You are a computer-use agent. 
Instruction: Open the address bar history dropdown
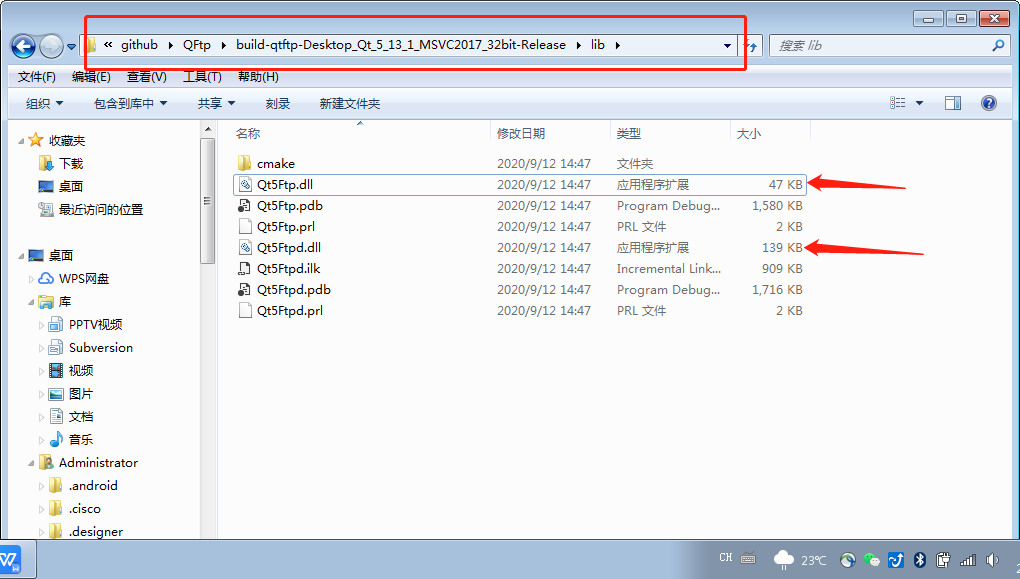coord(725,45)
